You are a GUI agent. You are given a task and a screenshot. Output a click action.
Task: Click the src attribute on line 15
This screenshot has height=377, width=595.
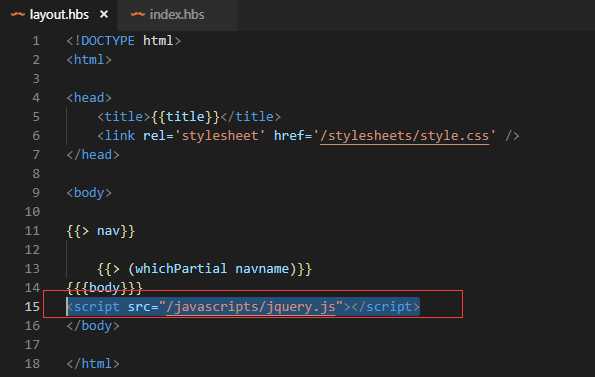(139, 306)
